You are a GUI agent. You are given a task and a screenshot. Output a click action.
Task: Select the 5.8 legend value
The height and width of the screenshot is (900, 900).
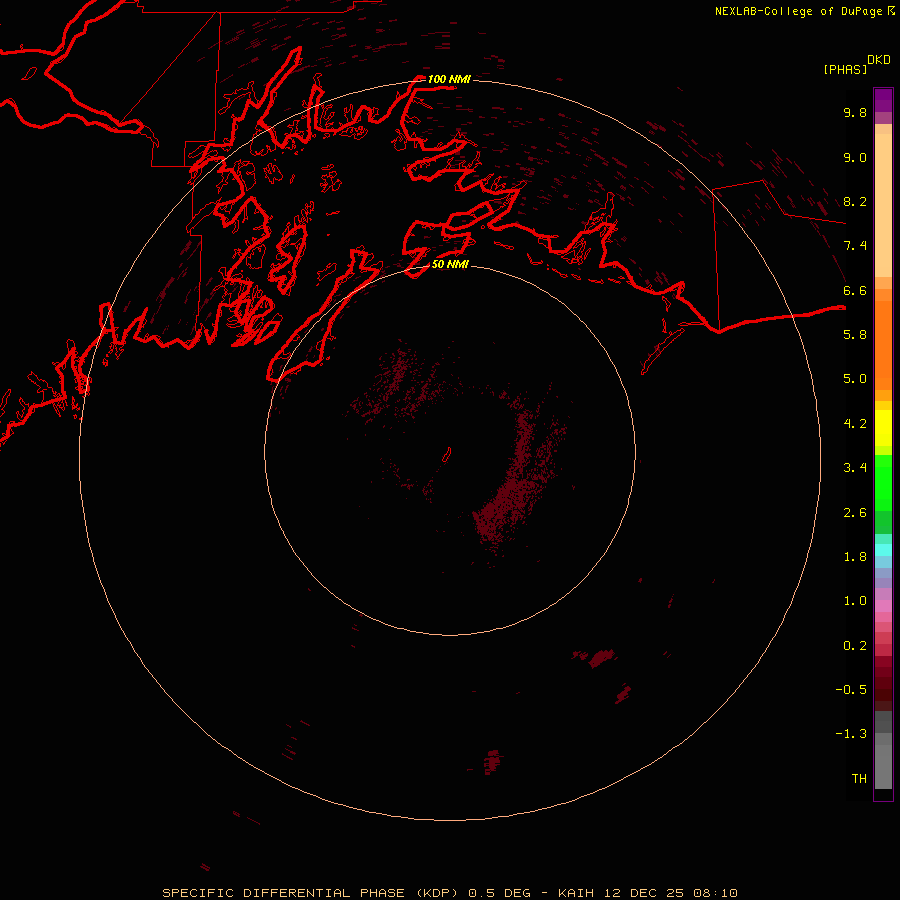[x=855, y=335]
